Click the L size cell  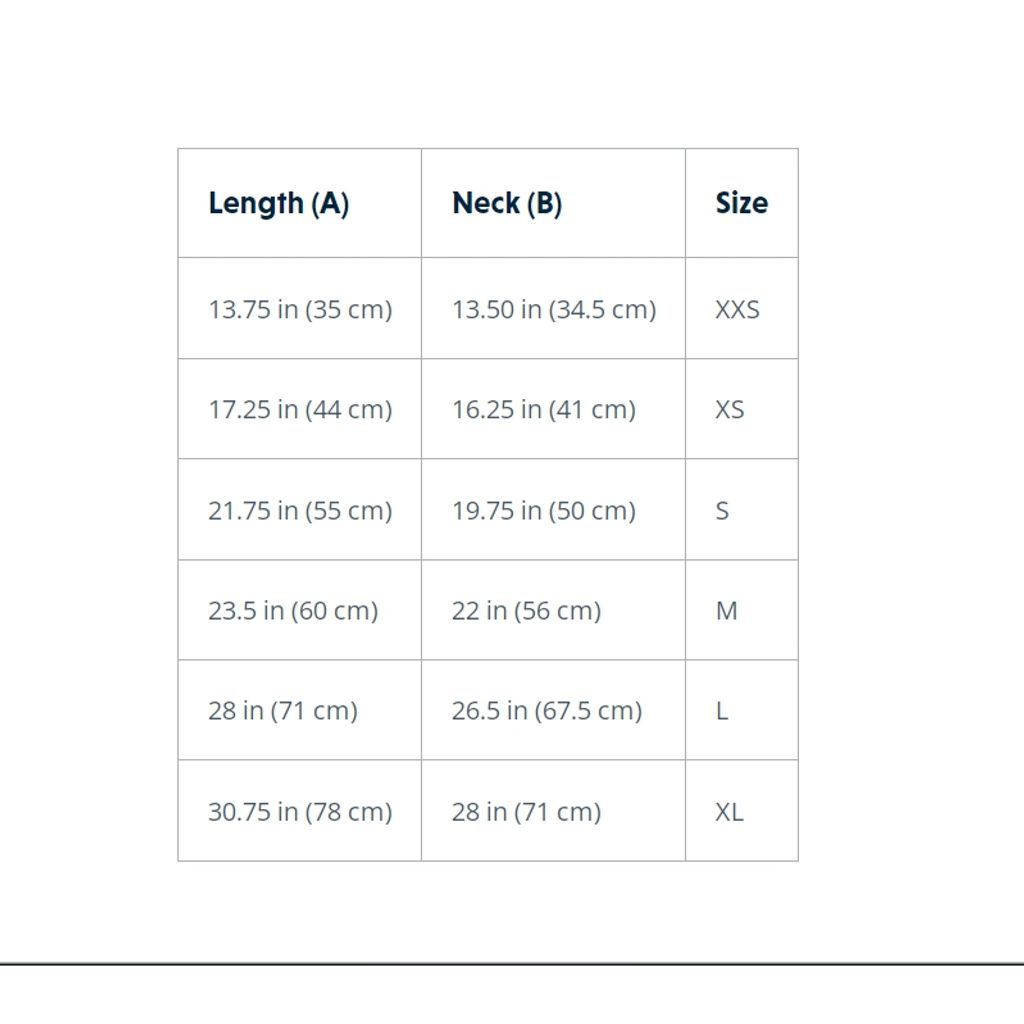pos(721,710)
